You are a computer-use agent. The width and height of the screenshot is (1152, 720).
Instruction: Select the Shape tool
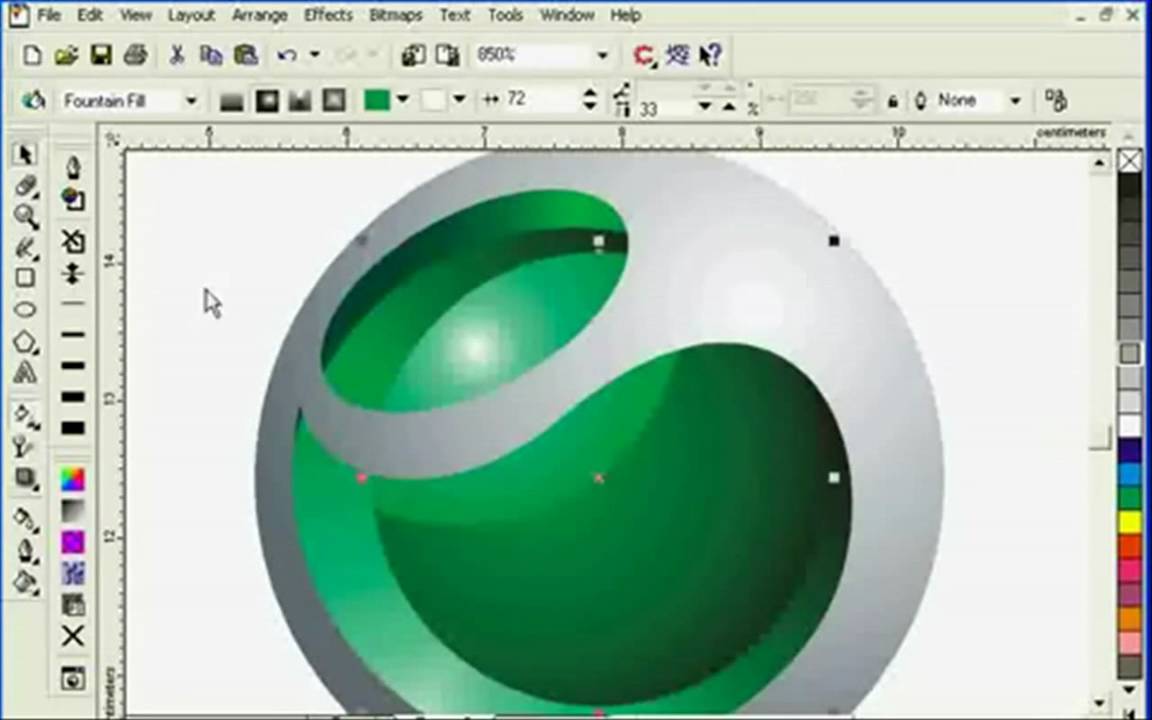[25, 186]
